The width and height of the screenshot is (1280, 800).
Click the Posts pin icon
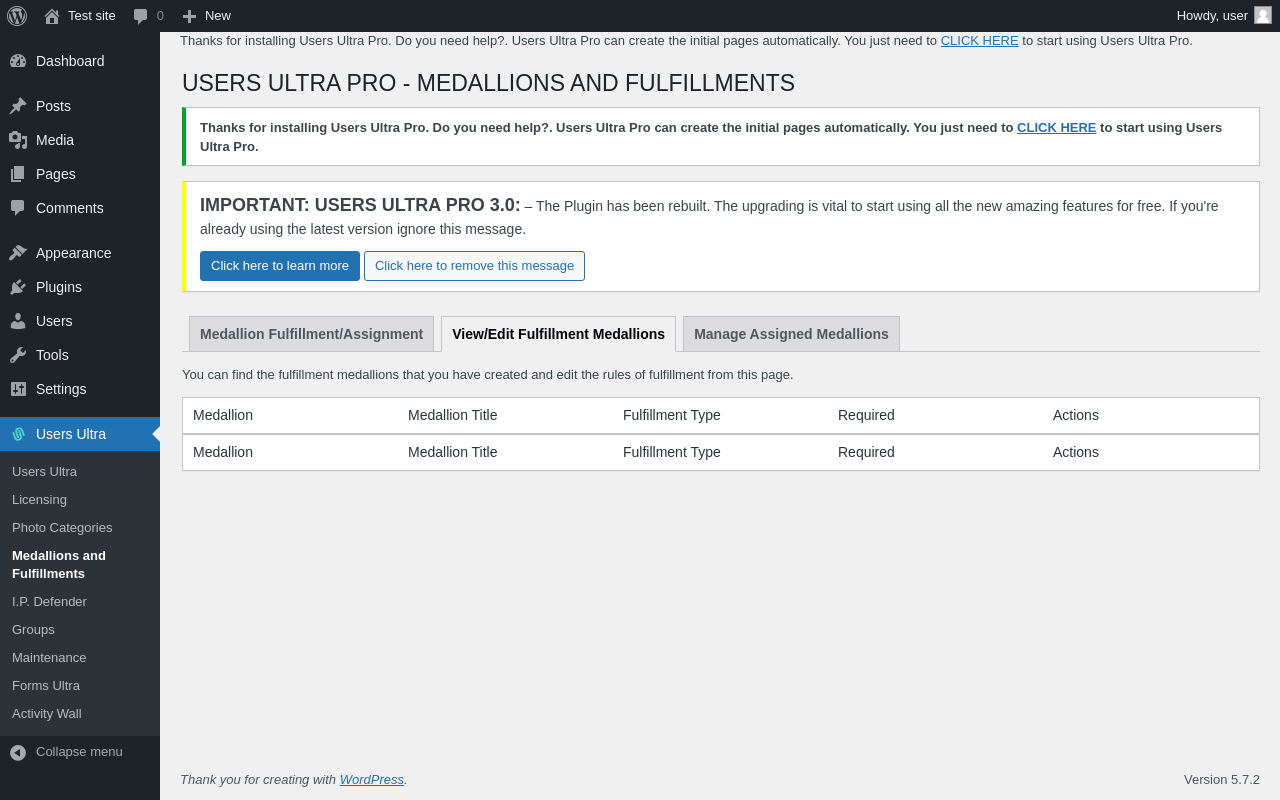click(18, 106)
